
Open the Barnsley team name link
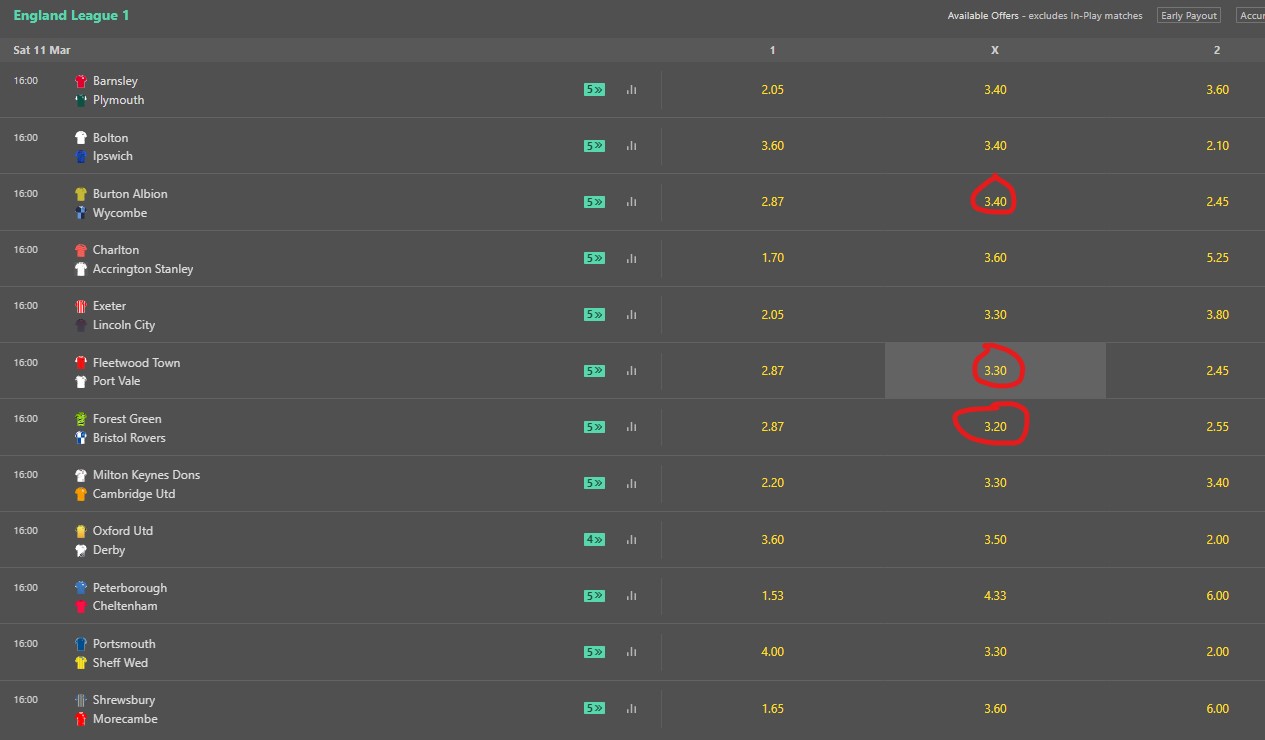click(115, 81)
